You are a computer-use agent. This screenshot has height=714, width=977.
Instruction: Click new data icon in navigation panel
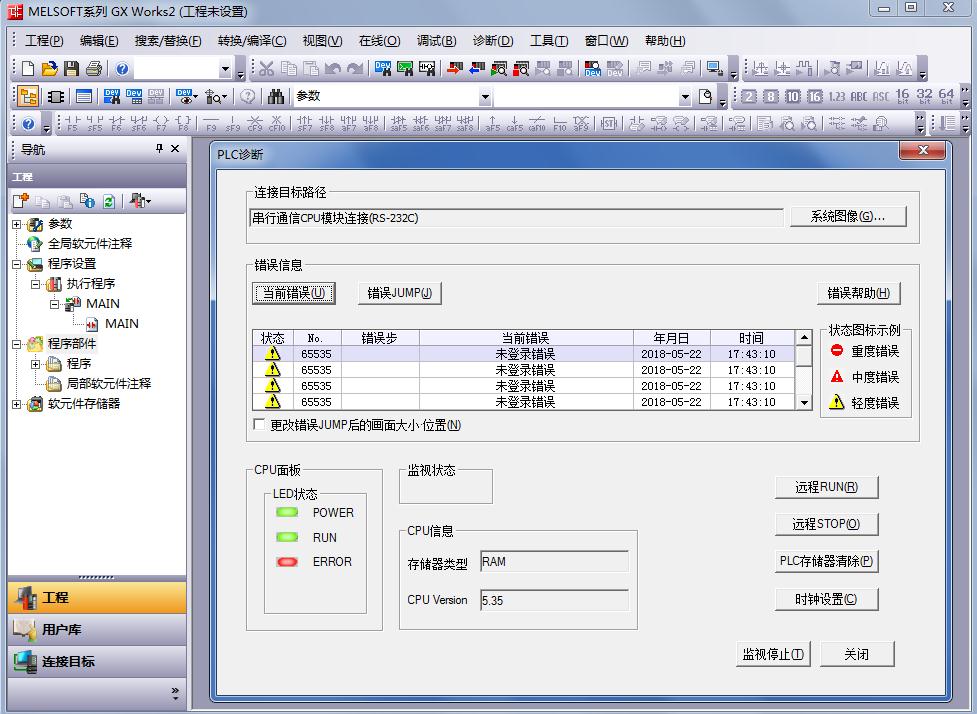pyautogui.click(x=21, y=201)
